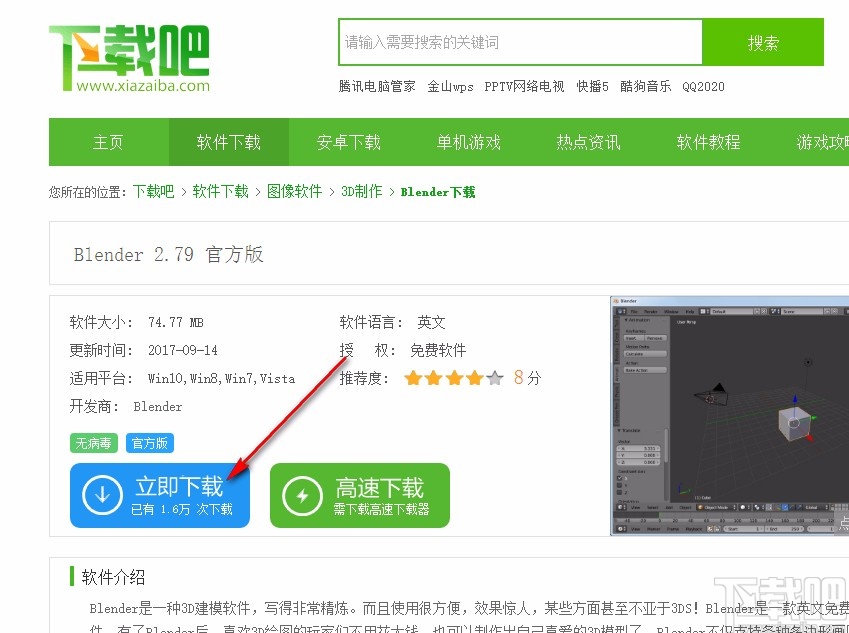Select the 安卓下载 navigation tab
The height and width of the screenshot is (633, 849).
tap(349, 142)
